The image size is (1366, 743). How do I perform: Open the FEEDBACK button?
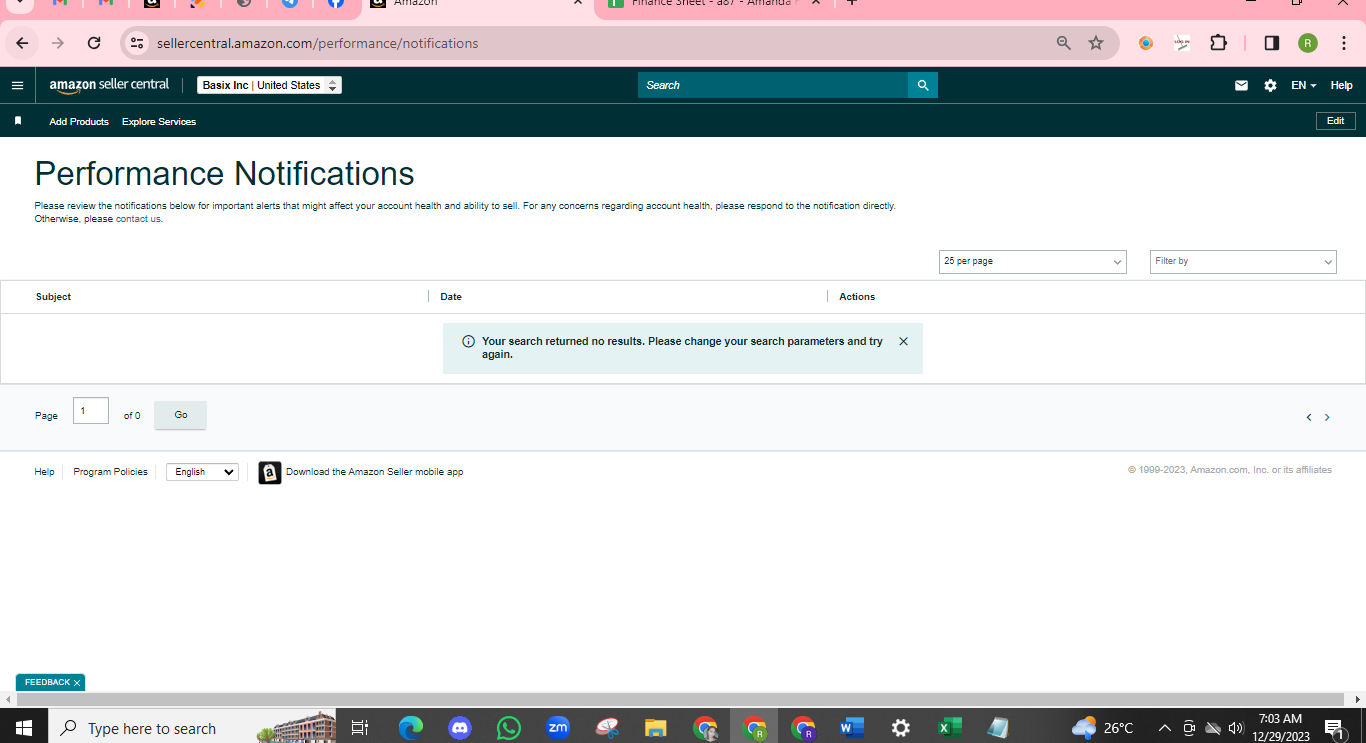(47, 682)
